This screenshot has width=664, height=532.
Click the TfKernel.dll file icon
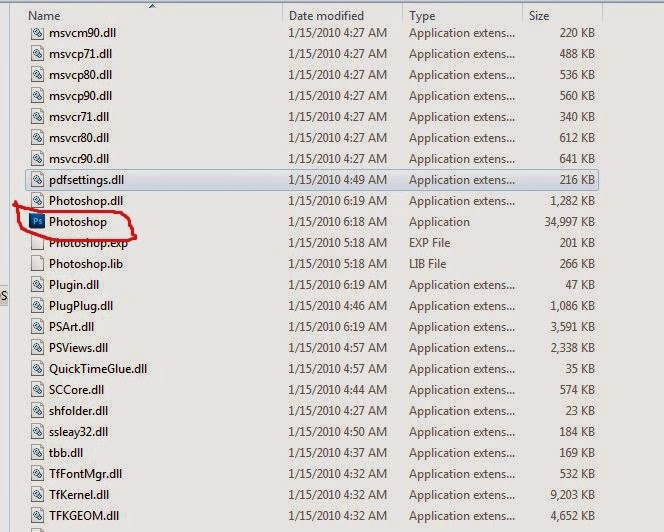pos(37,495)
